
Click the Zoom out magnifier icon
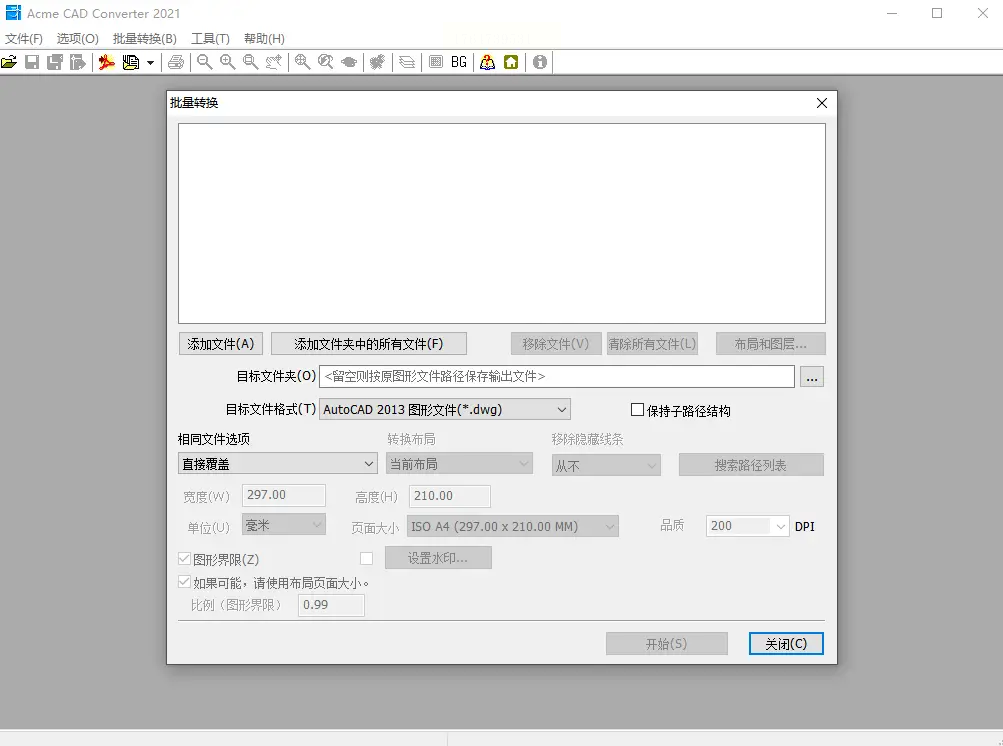pos(205,62)
